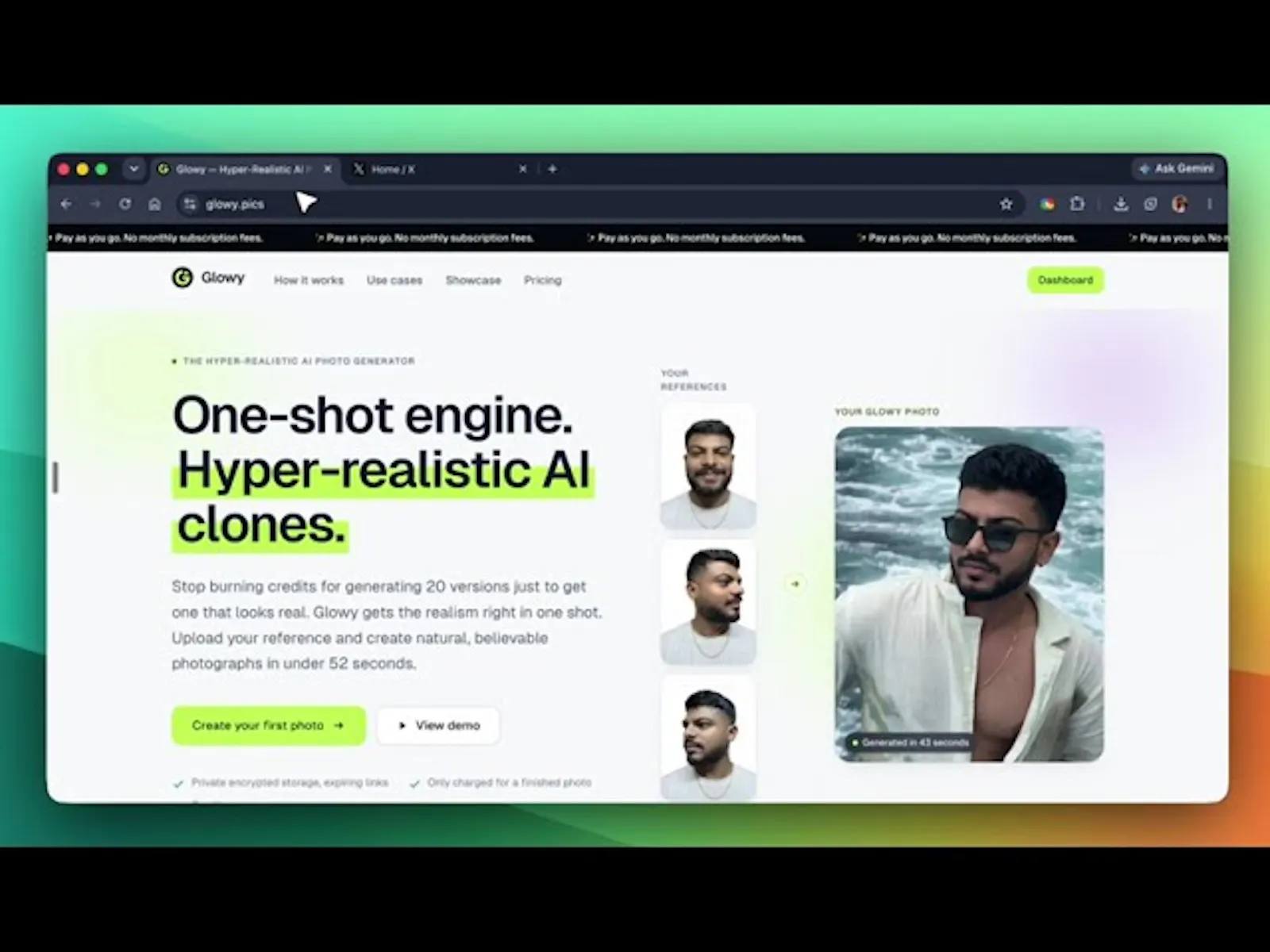
Task: Select the left-profile reference photo at bottom
Action: coord(708,738)
